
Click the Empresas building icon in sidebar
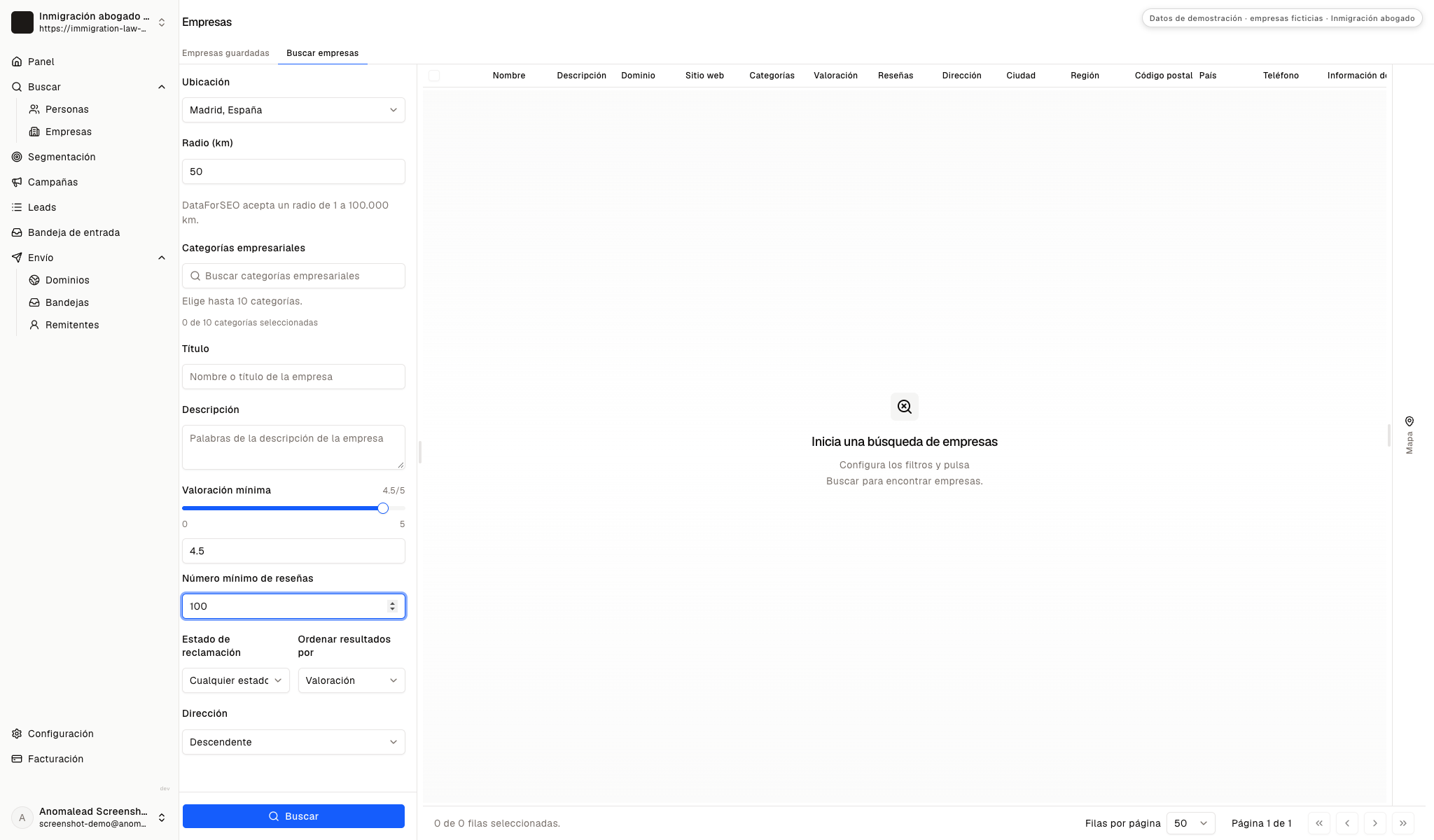click(34, 132)
